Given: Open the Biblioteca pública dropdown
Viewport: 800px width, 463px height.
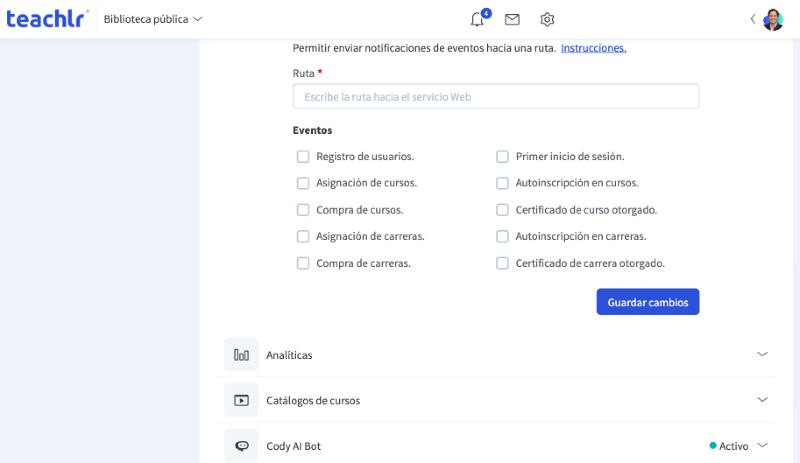Looking at the screenshot, I should coord(153,19).
